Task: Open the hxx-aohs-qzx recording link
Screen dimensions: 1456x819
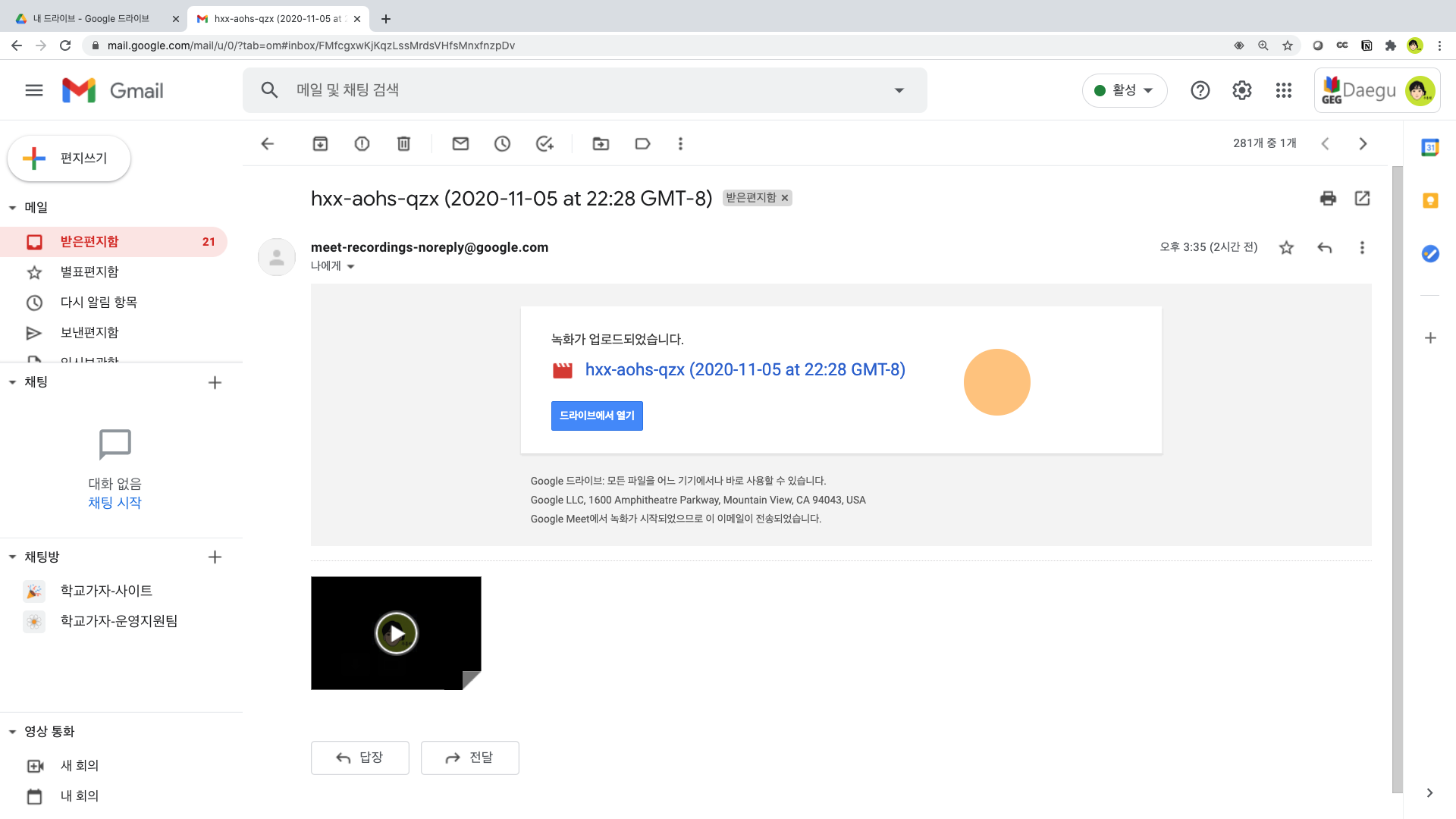Action: coord(745,369)
